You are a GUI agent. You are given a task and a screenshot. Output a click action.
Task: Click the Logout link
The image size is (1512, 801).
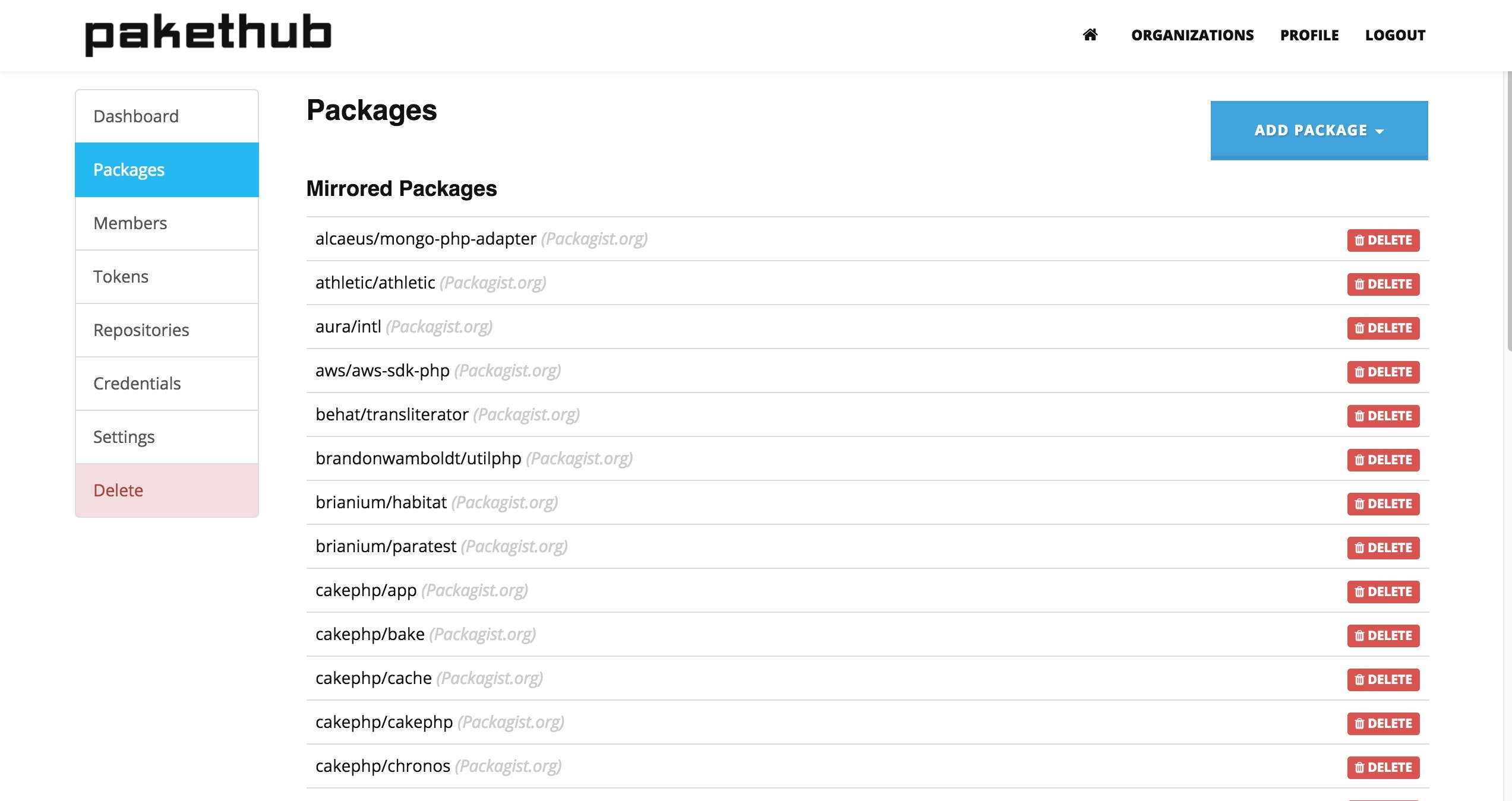(1395, 36)
